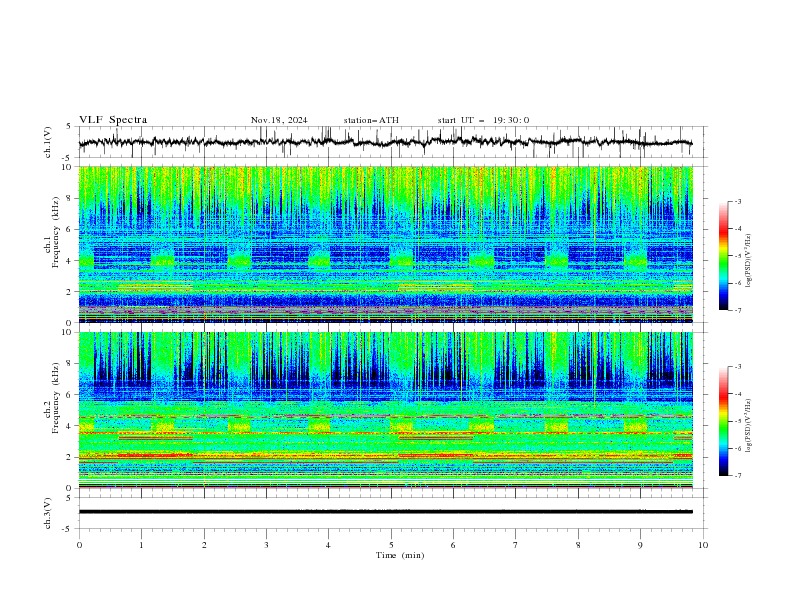The image size is (792, 612).
Task: Click the 'ch.3(V)' axis label
Action: coord(48,513)
